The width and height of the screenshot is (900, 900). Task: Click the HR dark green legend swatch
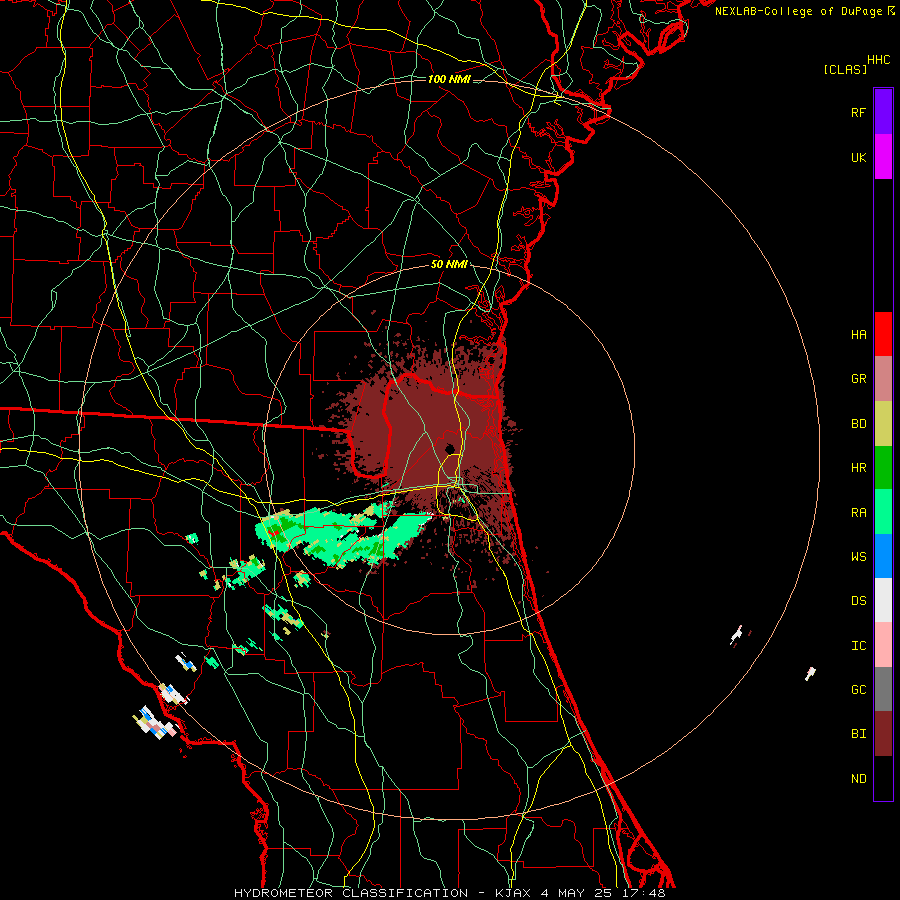tap(883, 468)
